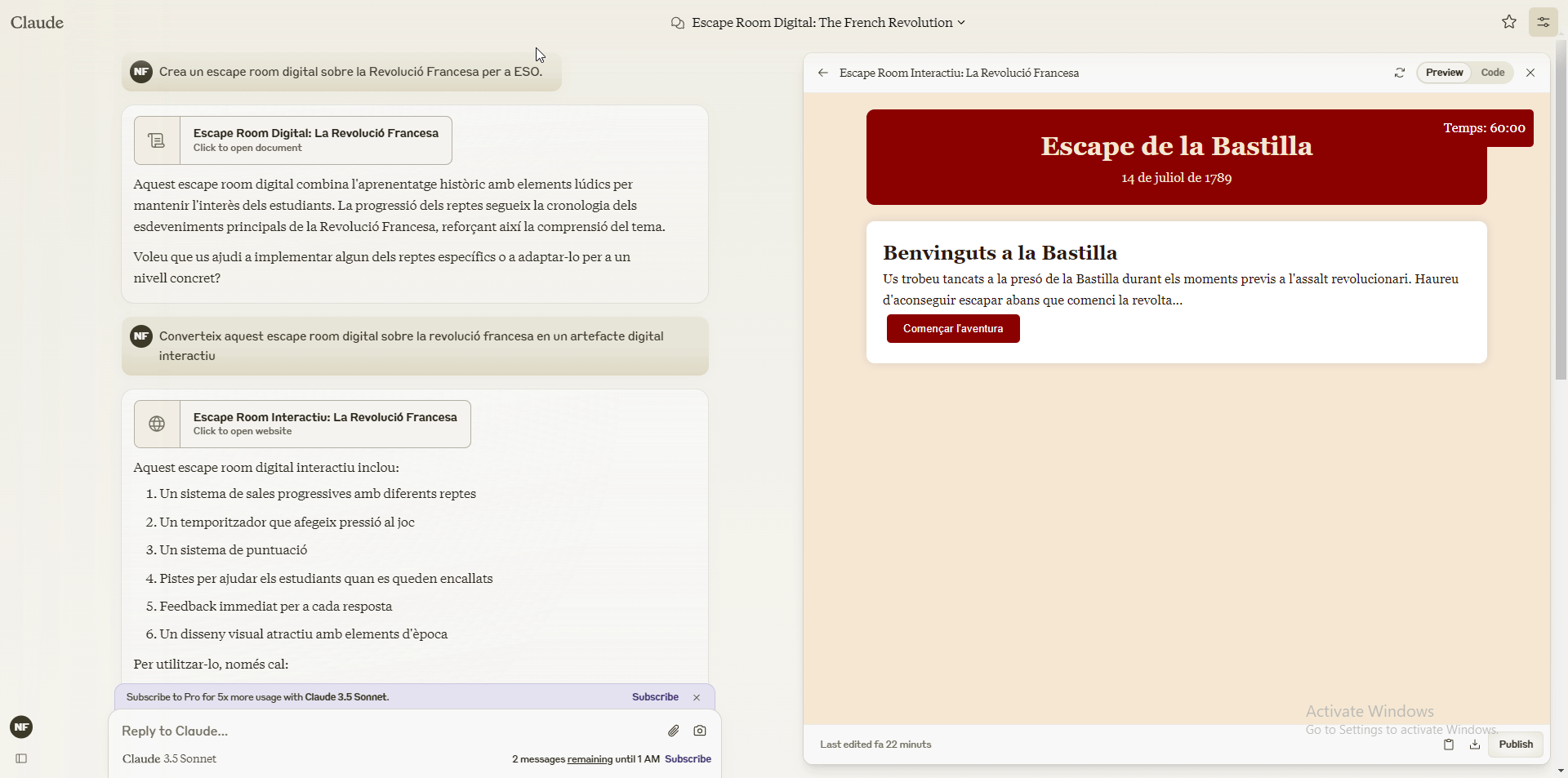The height and width of the screenshot is (778, 1568).
Task: Attach a file with paperclip icon
Action: tap(673, 731)
